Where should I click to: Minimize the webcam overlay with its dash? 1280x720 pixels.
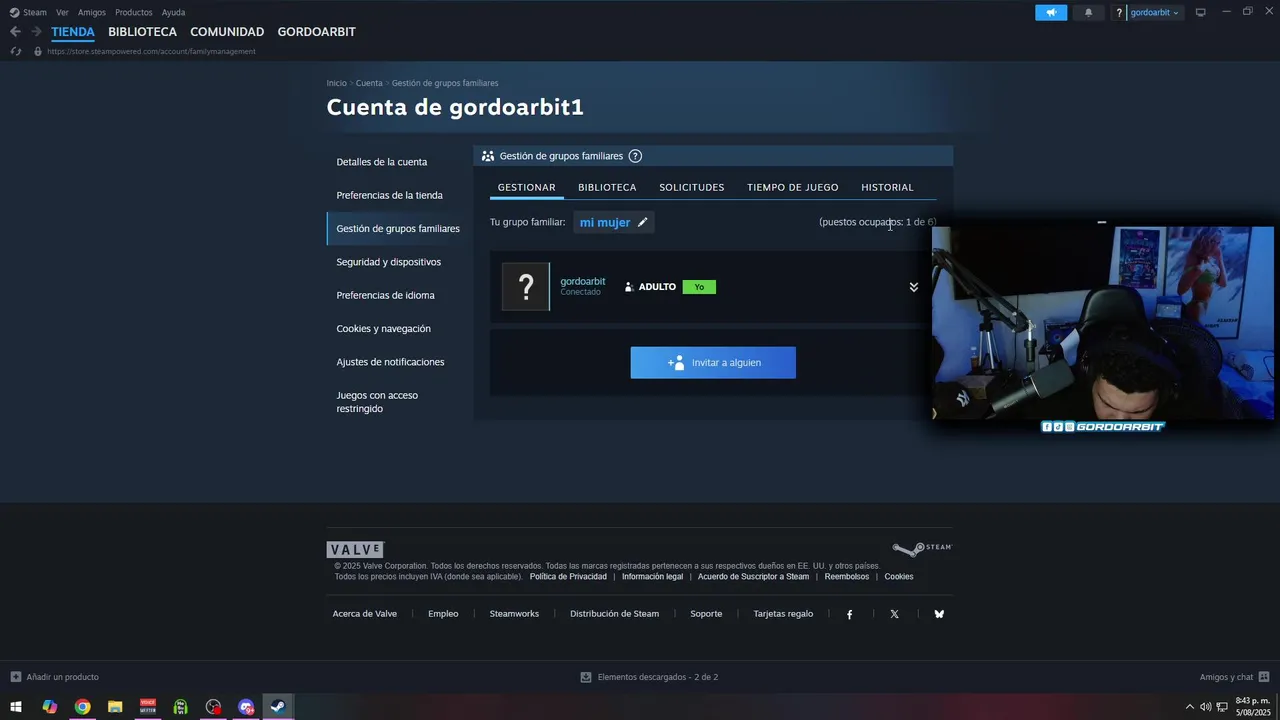tap(1102, 222)
